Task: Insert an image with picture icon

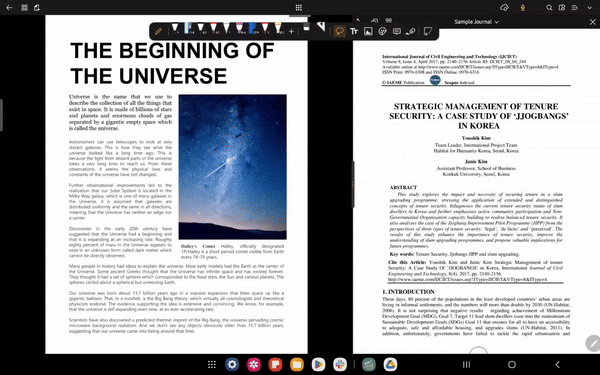Action: tap(368, 31)
